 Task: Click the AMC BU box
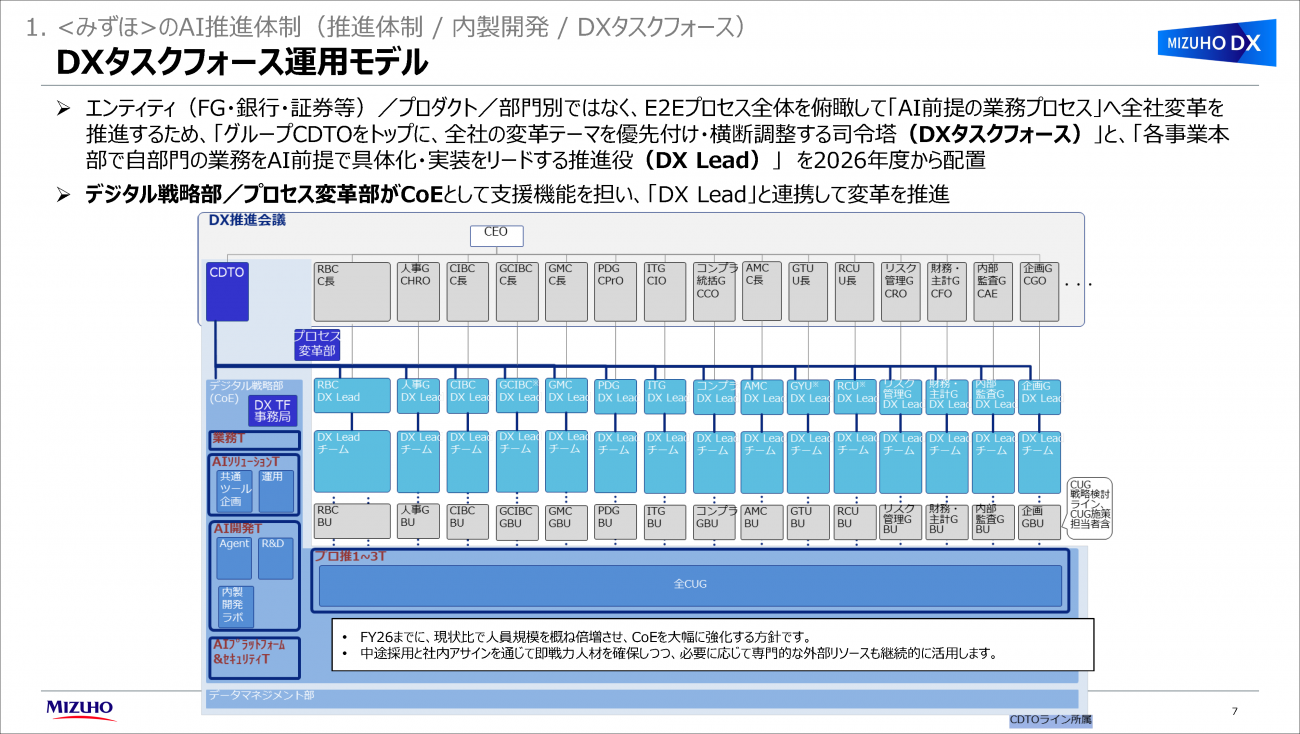762,522
